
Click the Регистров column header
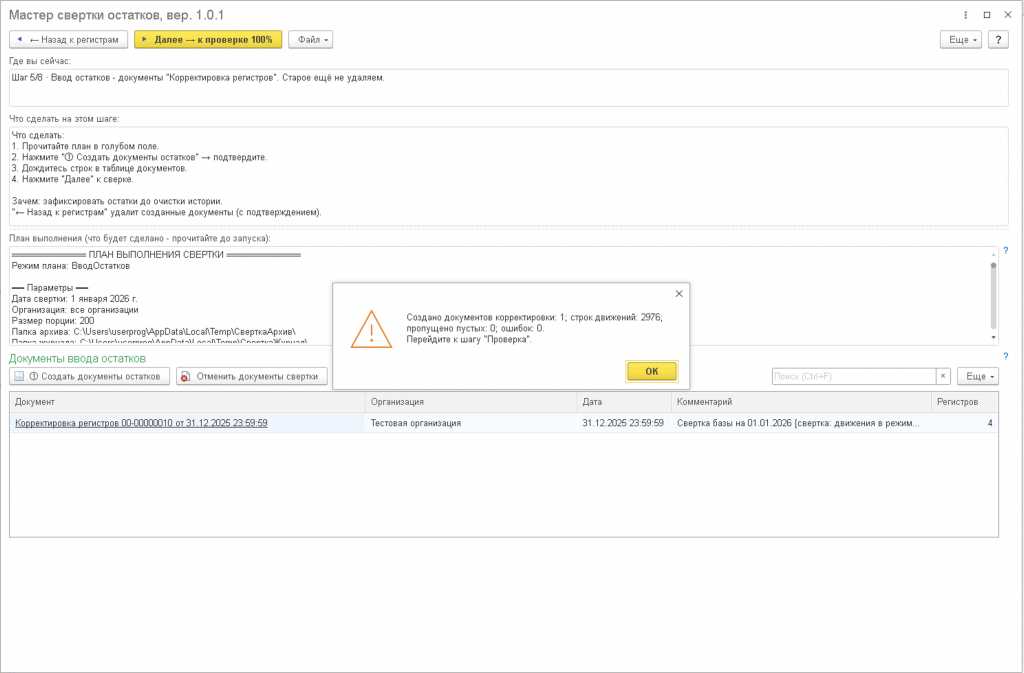click(965, 402)
